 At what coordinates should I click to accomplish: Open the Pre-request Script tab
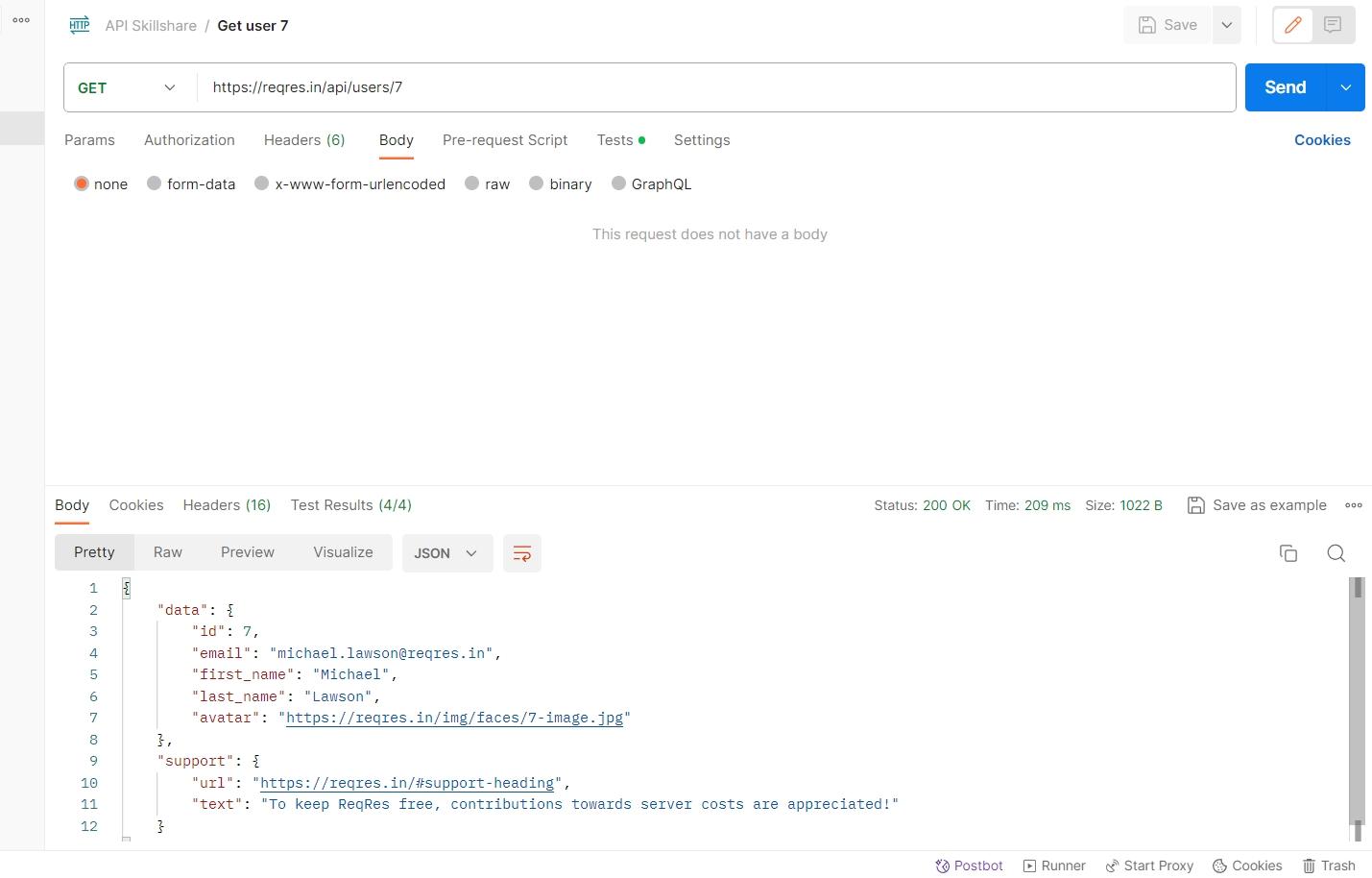point(505,140)
